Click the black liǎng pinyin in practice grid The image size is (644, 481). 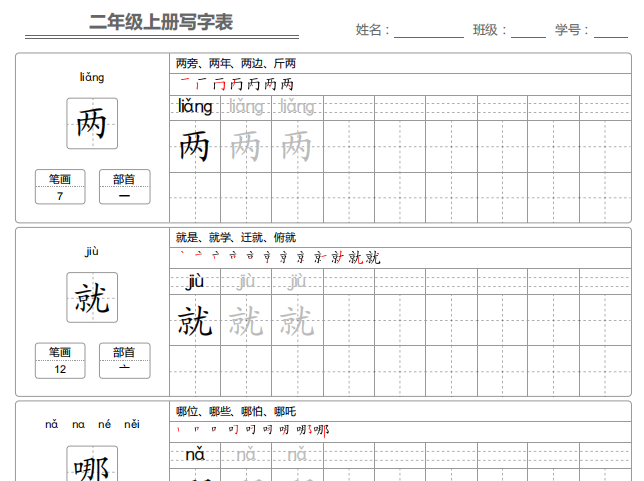click(195, 106)
